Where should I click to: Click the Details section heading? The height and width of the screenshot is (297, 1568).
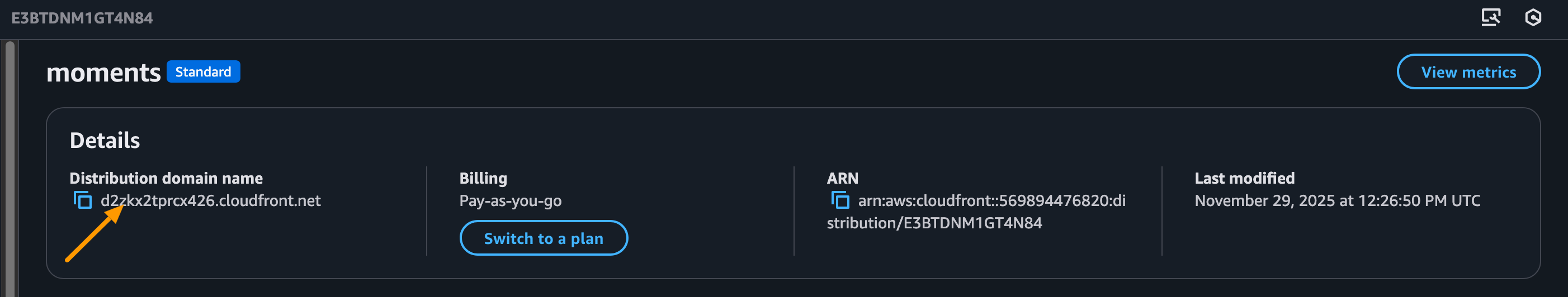105,140
